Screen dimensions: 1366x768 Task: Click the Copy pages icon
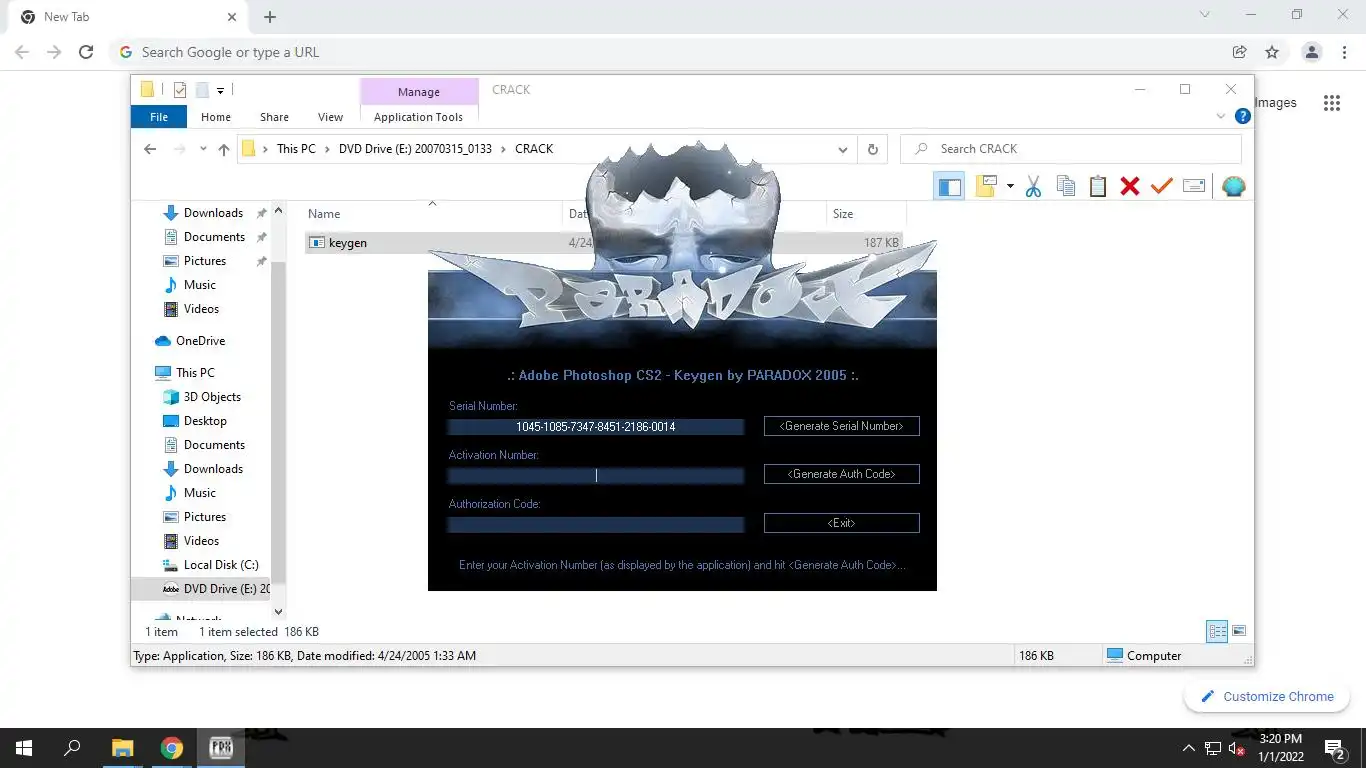(x=1066, y=186)
